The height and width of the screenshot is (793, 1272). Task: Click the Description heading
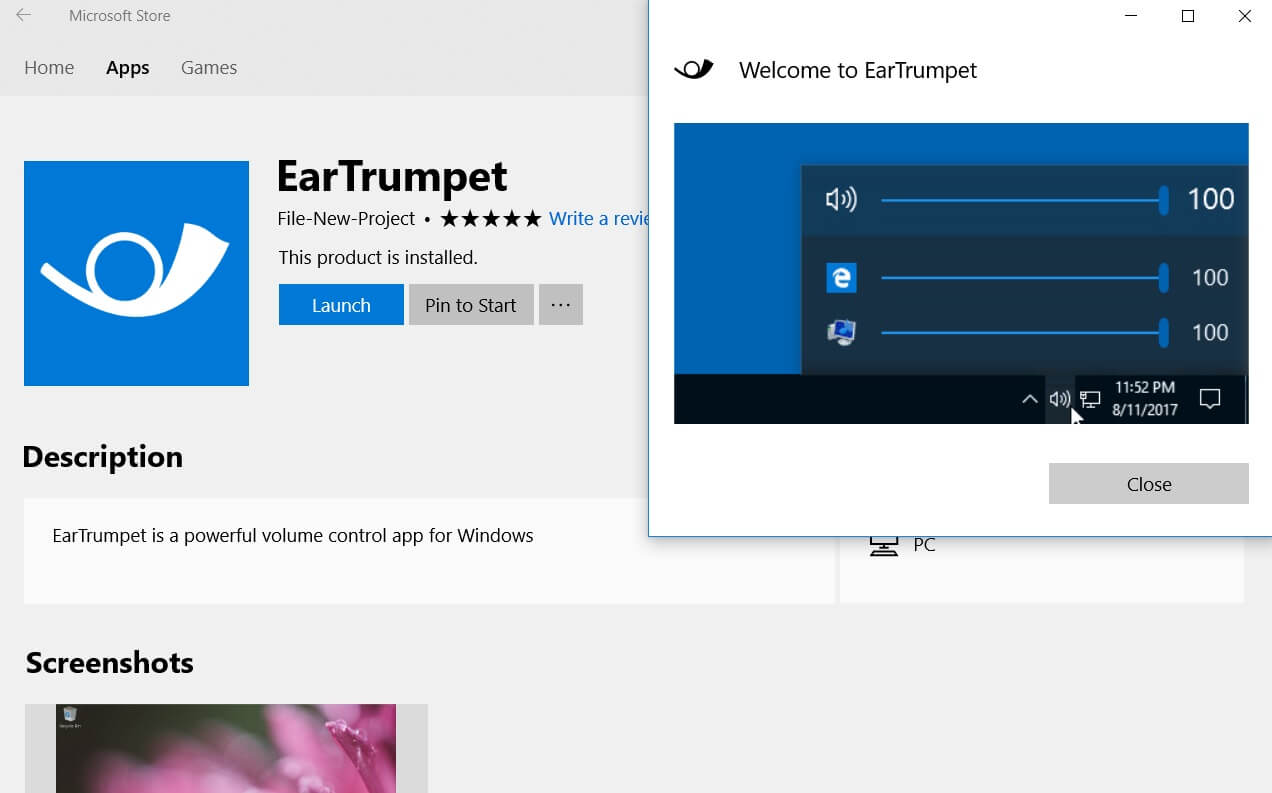click(102, 457)
